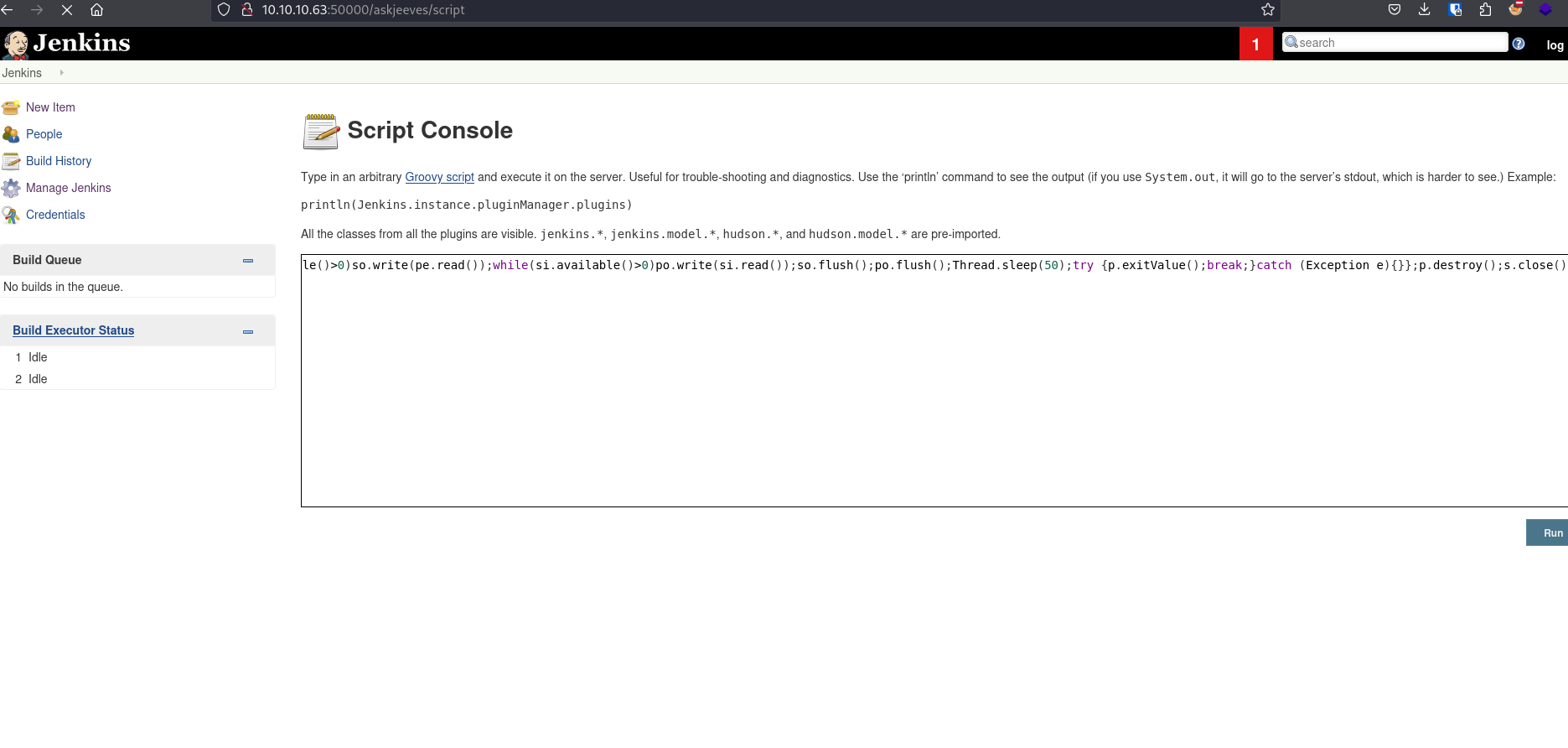Click executor 1 Idle row

coord(137,357)
